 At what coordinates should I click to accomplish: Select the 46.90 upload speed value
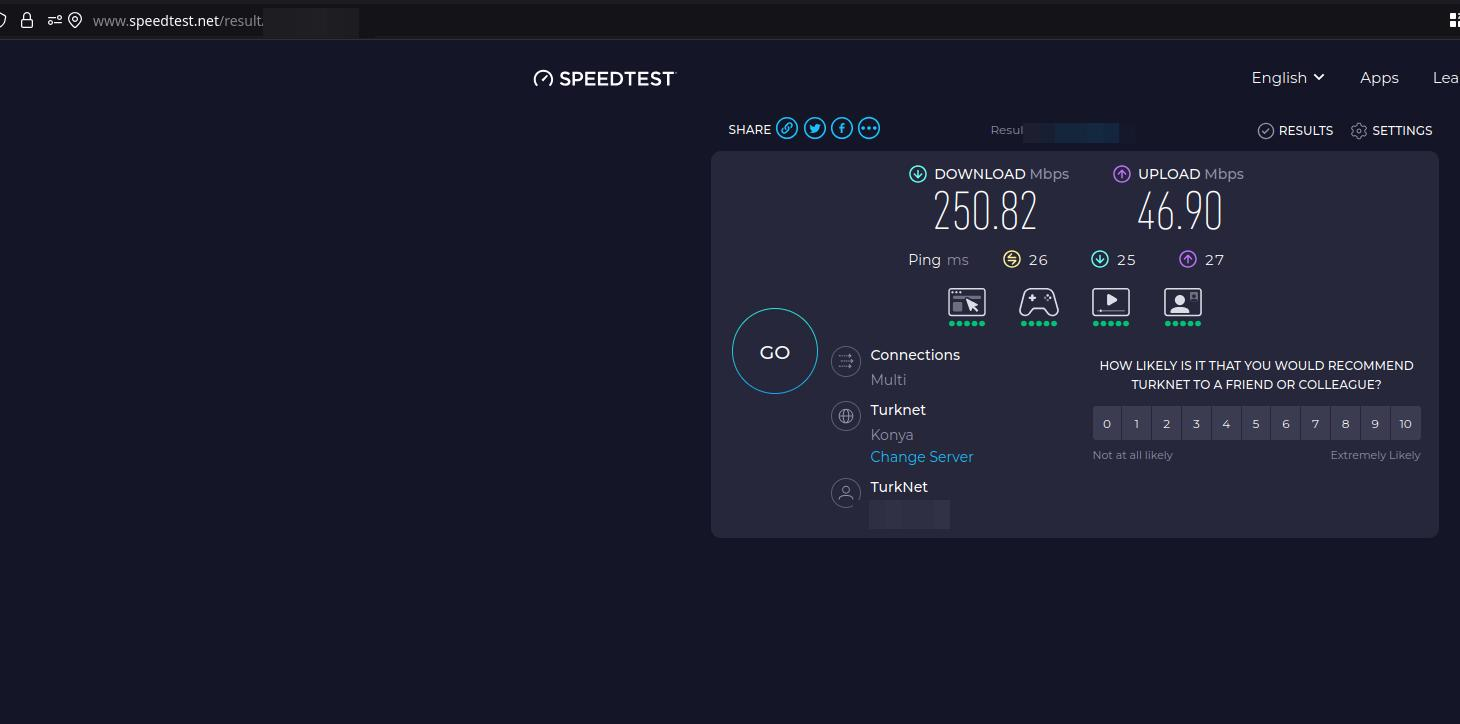(1180, 211)
